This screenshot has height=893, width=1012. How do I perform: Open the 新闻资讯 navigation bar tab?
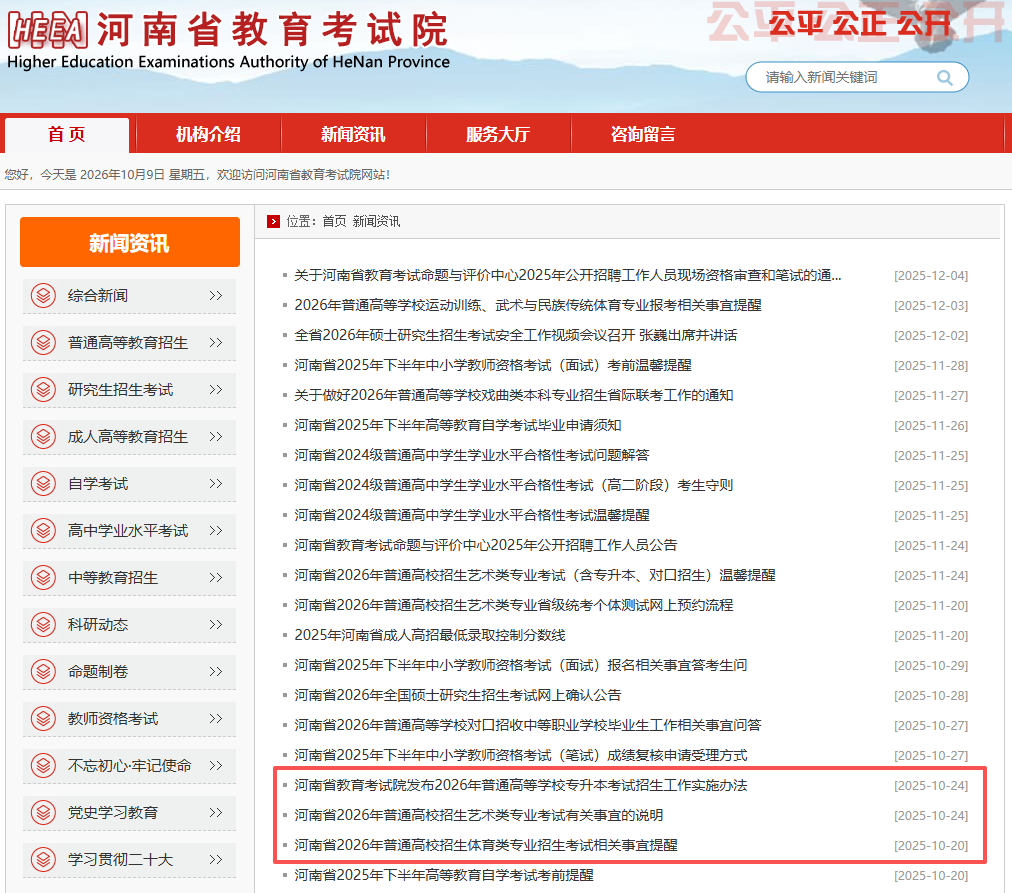tap(353, 134)
